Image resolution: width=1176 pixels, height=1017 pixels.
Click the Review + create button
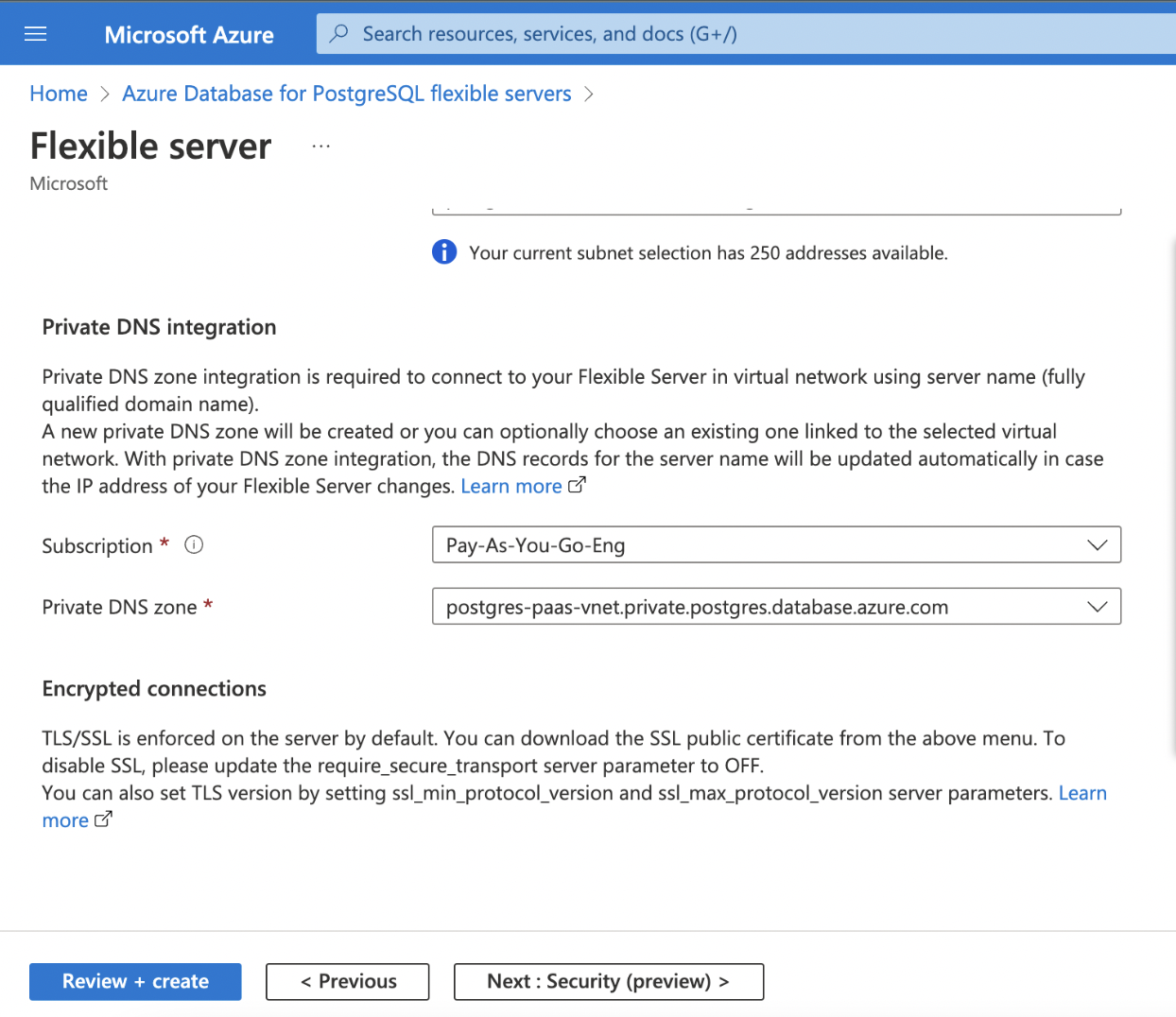click(x=135, y=981)
